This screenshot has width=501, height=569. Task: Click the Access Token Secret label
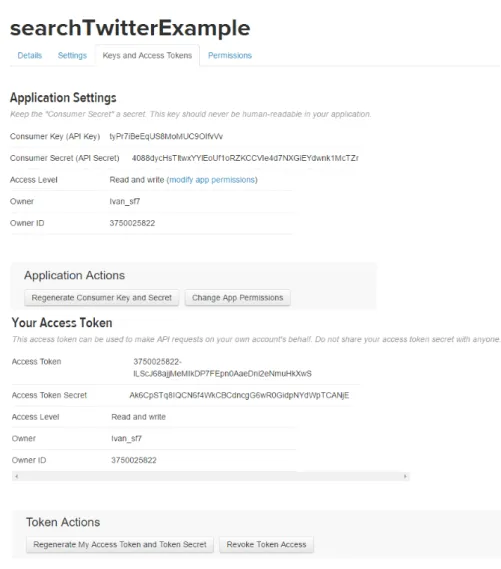tap(49, 395)
